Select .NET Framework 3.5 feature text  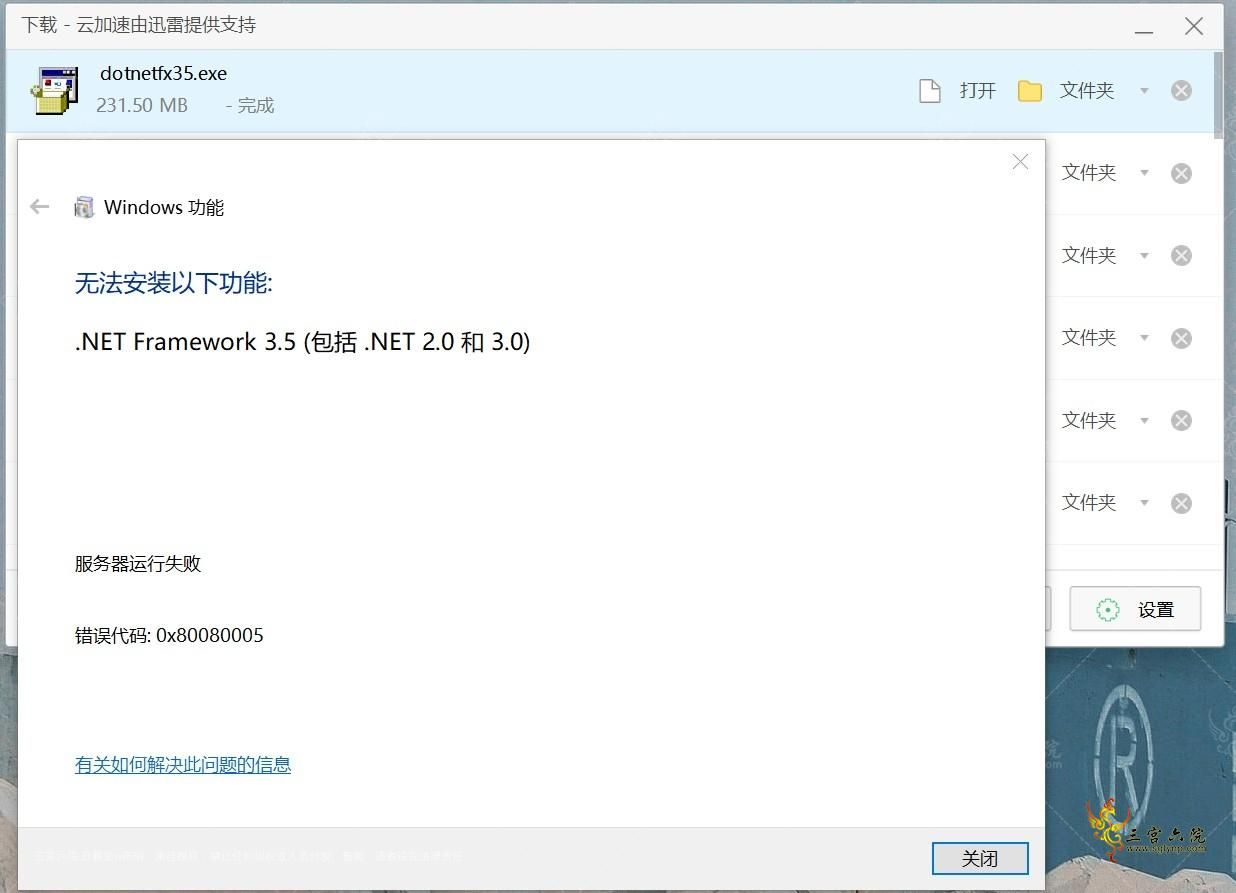(302, 342)
